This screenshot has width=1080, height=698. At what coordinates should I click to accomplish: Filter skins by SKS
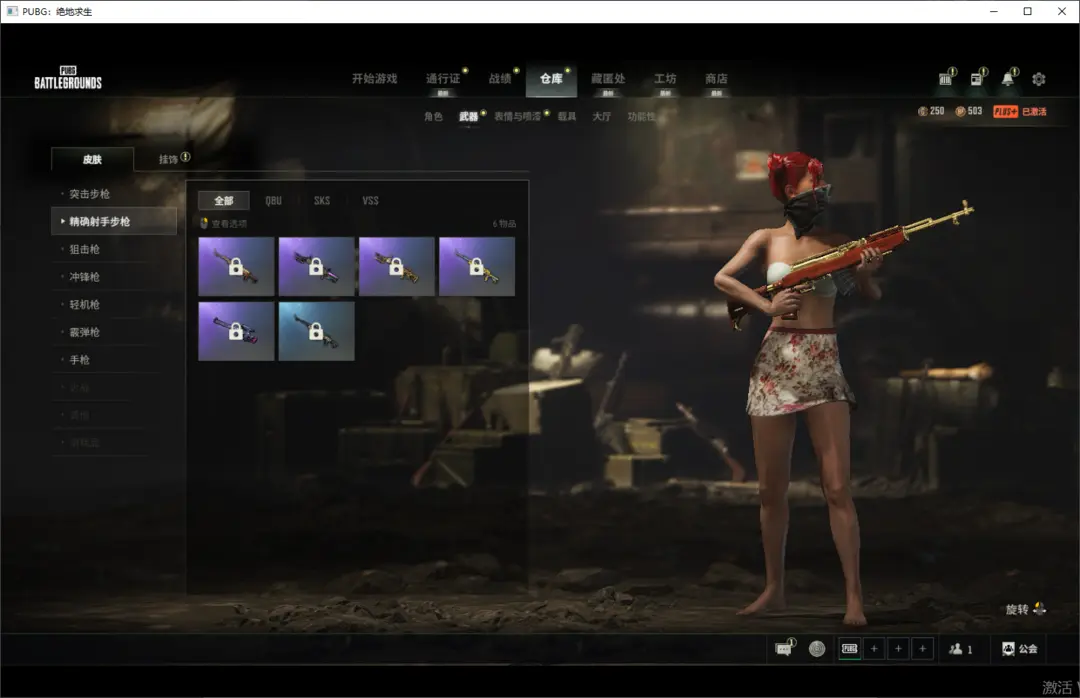[322, 201]
